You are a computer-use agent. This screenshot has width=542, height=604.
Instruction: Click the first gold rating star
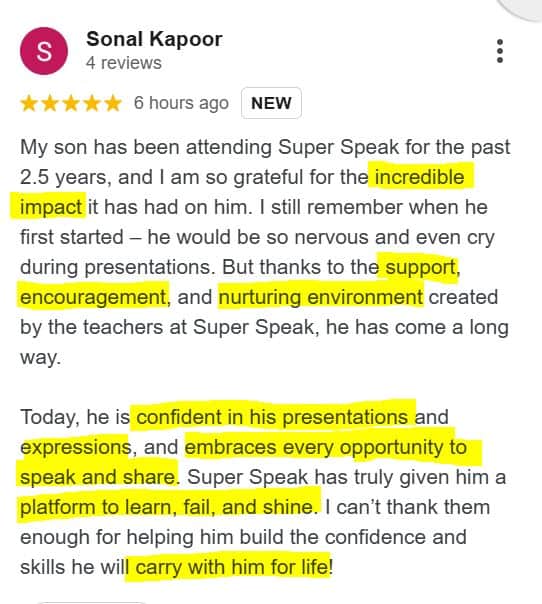point(29,103)
